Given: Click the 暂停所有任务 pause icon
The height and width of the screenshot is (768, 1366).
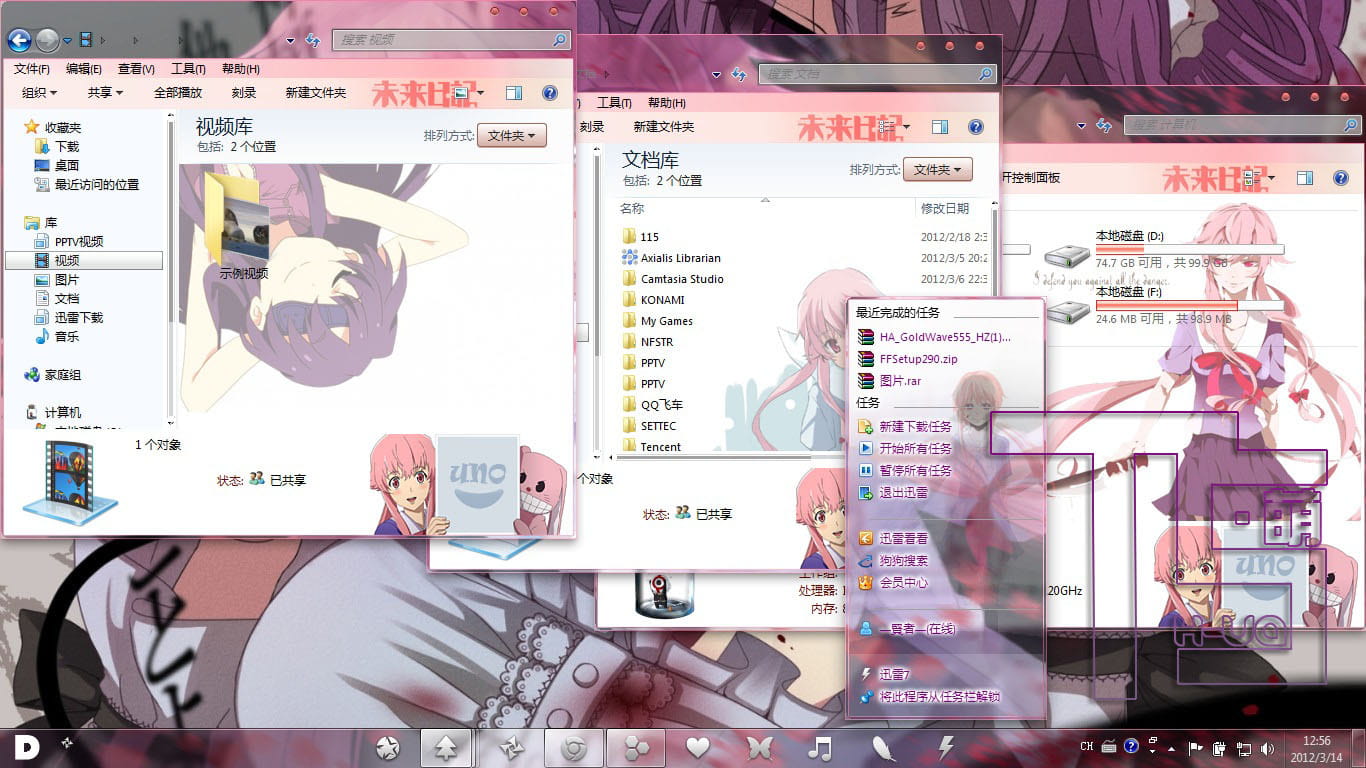Looking at the screenshot, I should pos(866,470).
